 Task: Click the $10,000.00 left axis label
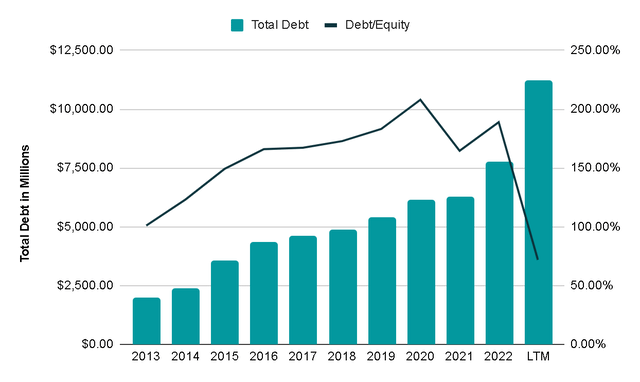coord(82,109)
